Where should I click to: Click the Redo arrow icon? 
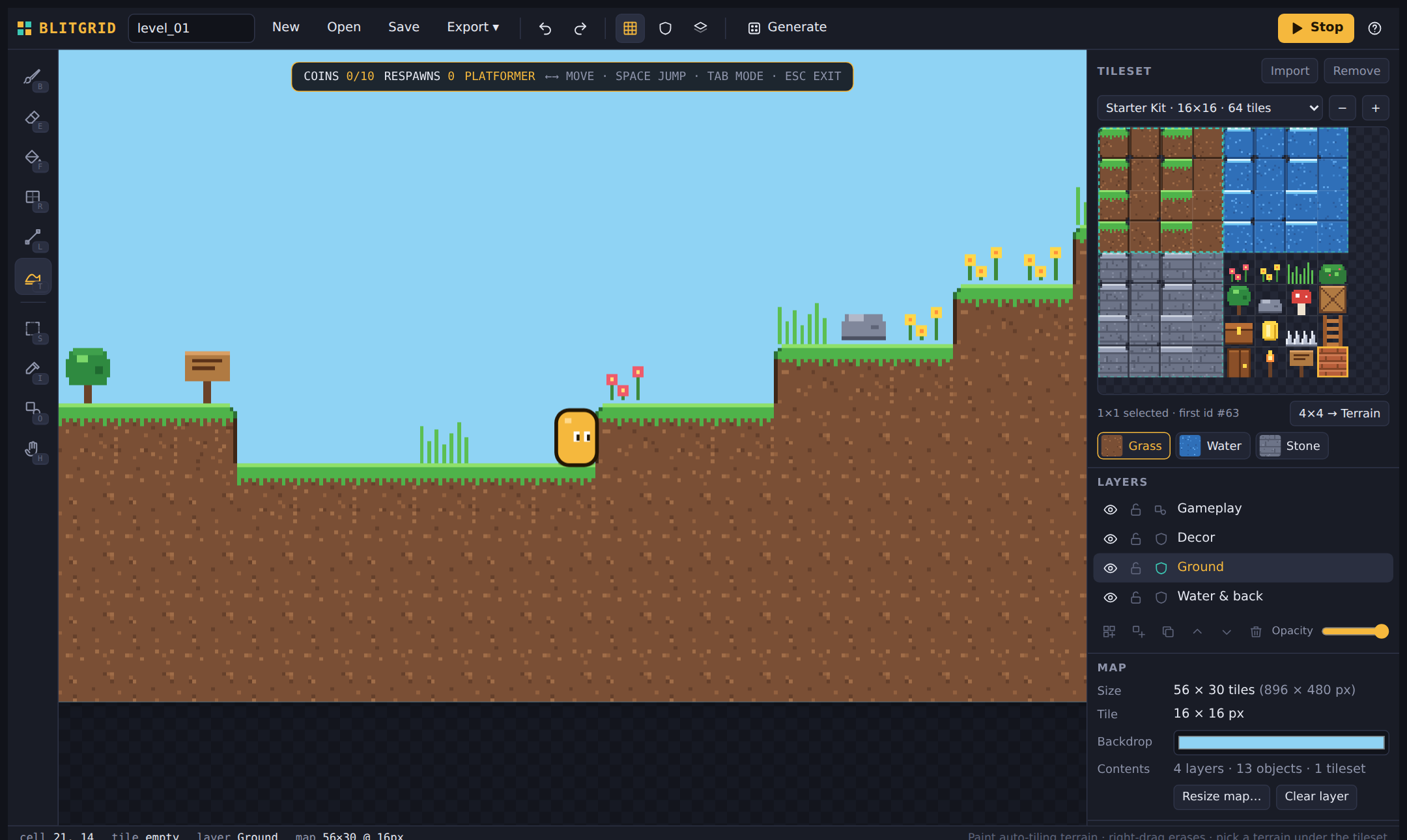580,28
